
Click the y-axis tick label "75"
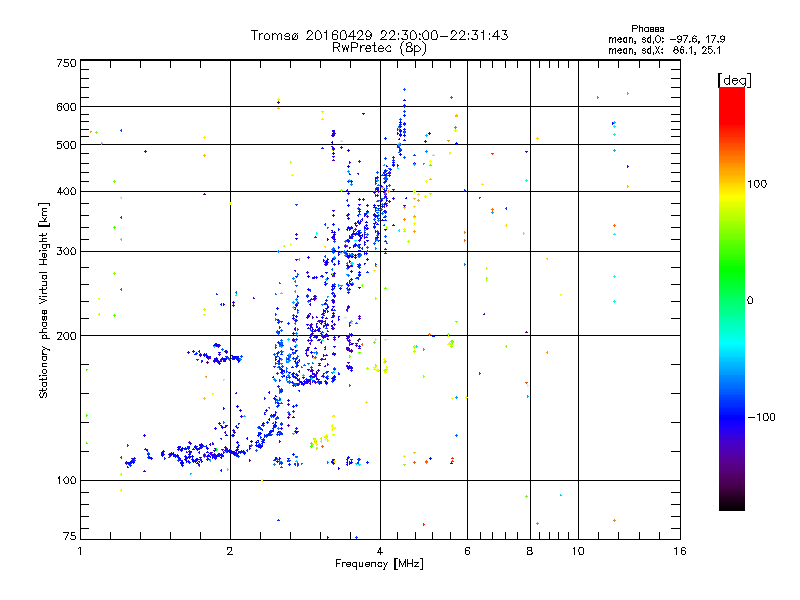(x=70, y=536)
